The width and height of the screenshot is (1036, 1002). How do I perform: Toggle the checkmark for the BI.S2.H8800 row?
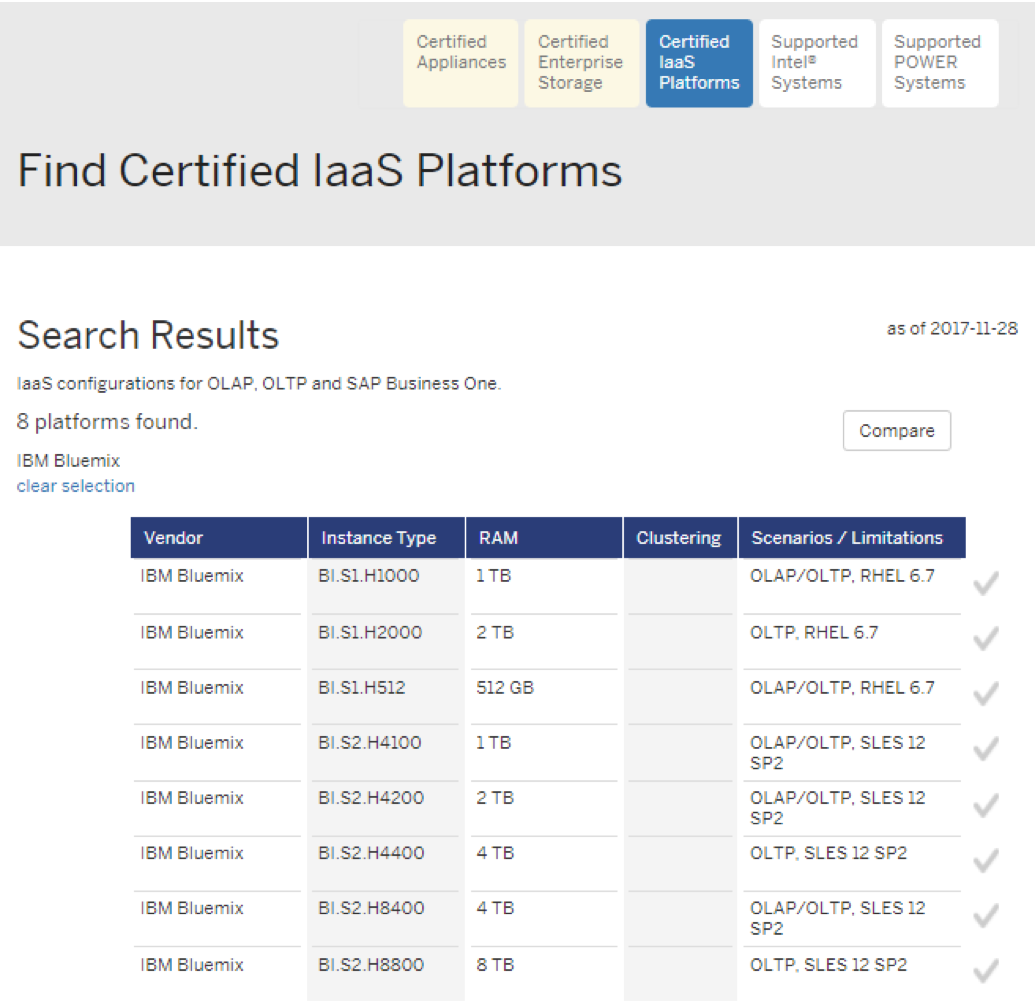click(986, 972)
